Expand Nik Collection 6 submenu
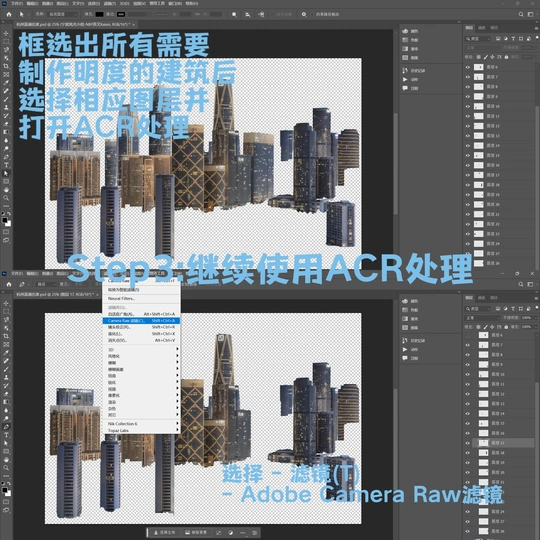 [x=141, y=424]
